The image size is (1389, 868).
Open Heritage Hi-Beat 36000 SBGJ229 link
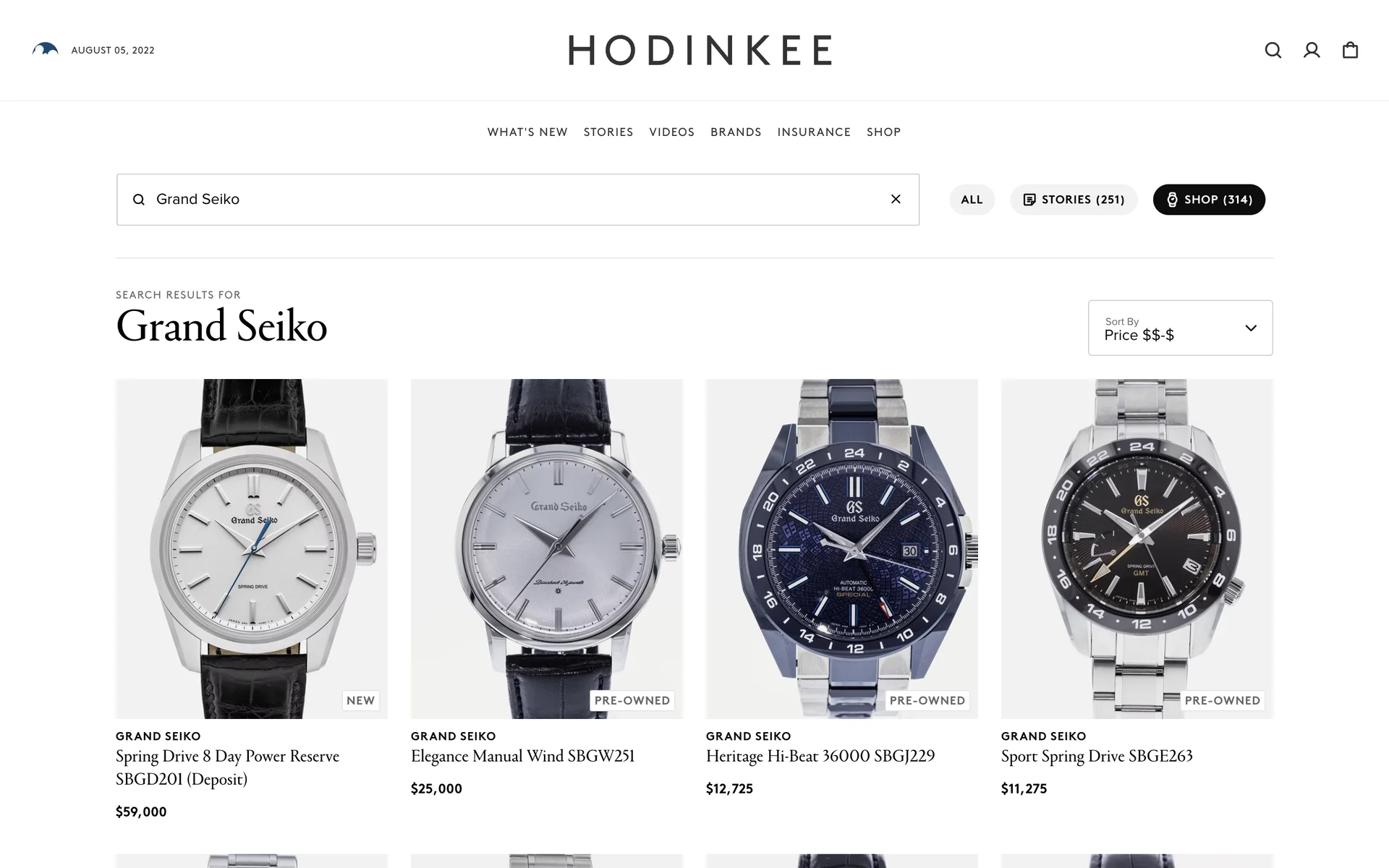tap(820, 757)
